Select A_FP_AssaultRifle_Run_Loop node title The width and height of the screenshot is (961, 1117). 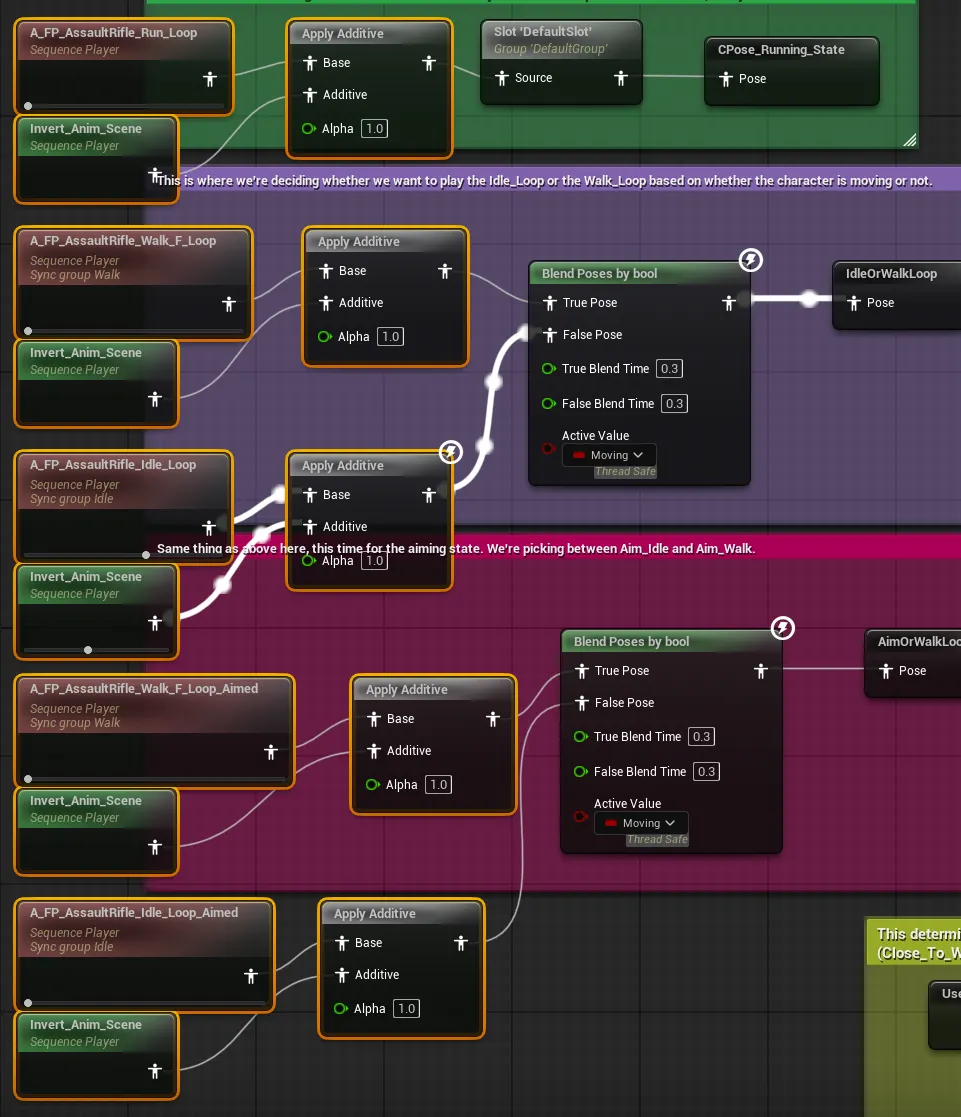tap(113, 33)
